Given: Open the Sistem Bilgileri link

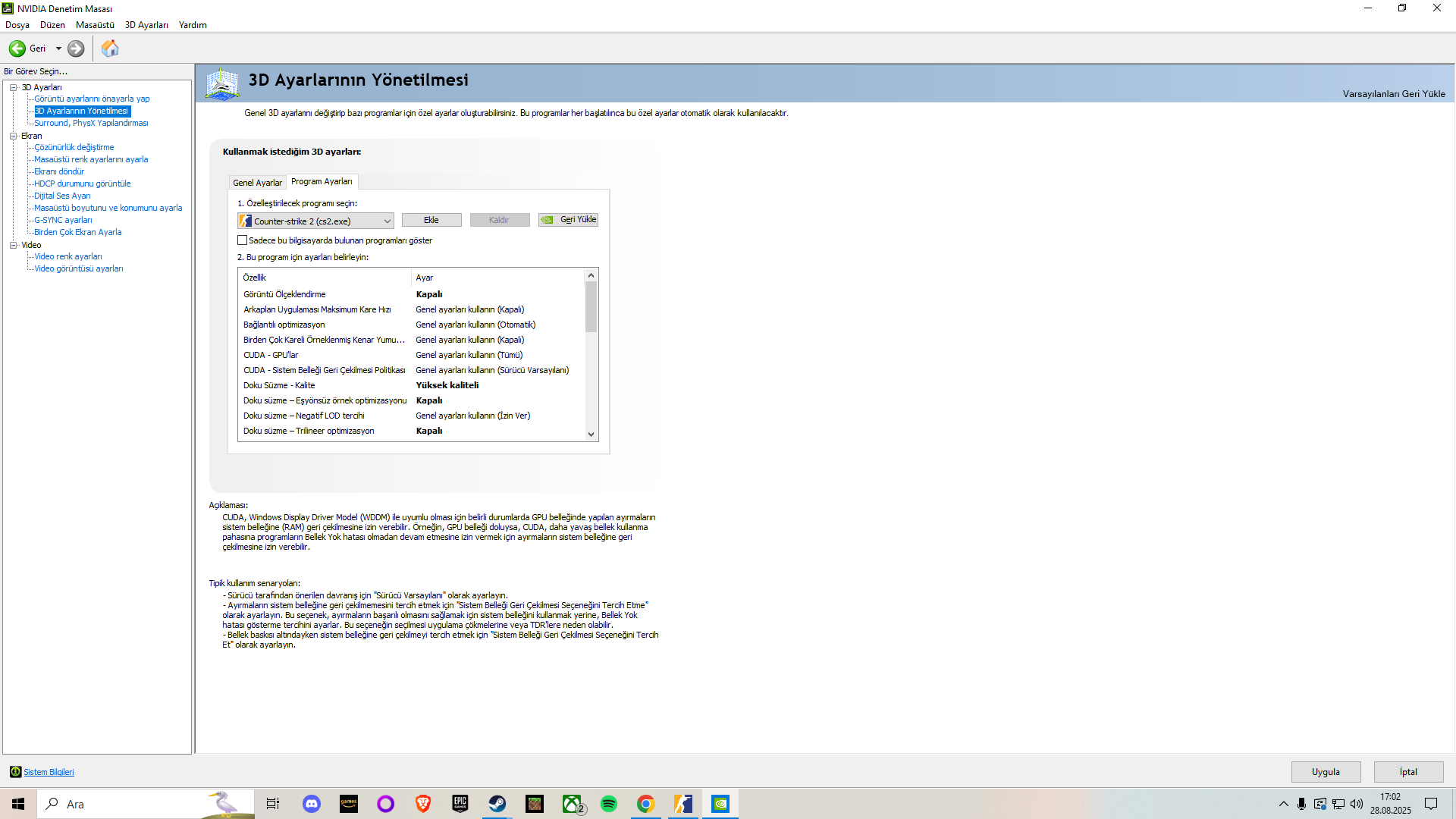Looking at the screenshot, I should [49, 772].
